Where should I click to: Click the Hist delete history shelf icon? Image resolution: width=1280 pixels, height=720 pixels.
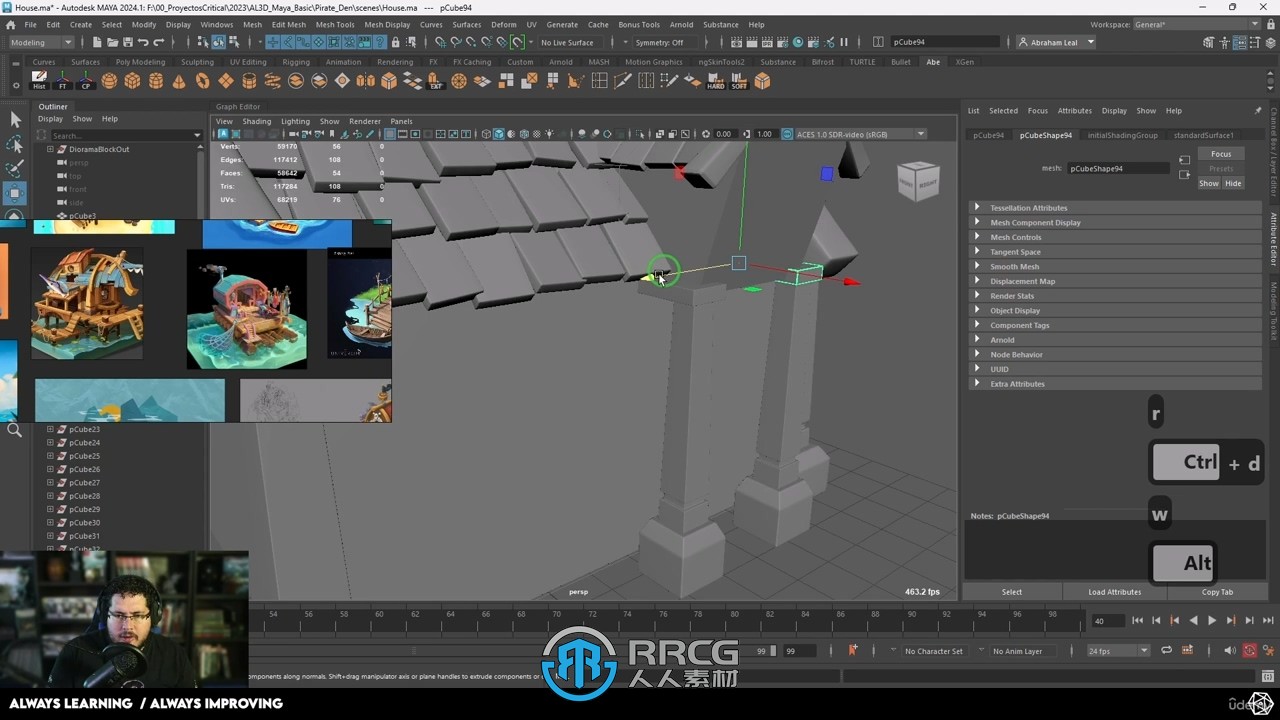tap(39, 81)
